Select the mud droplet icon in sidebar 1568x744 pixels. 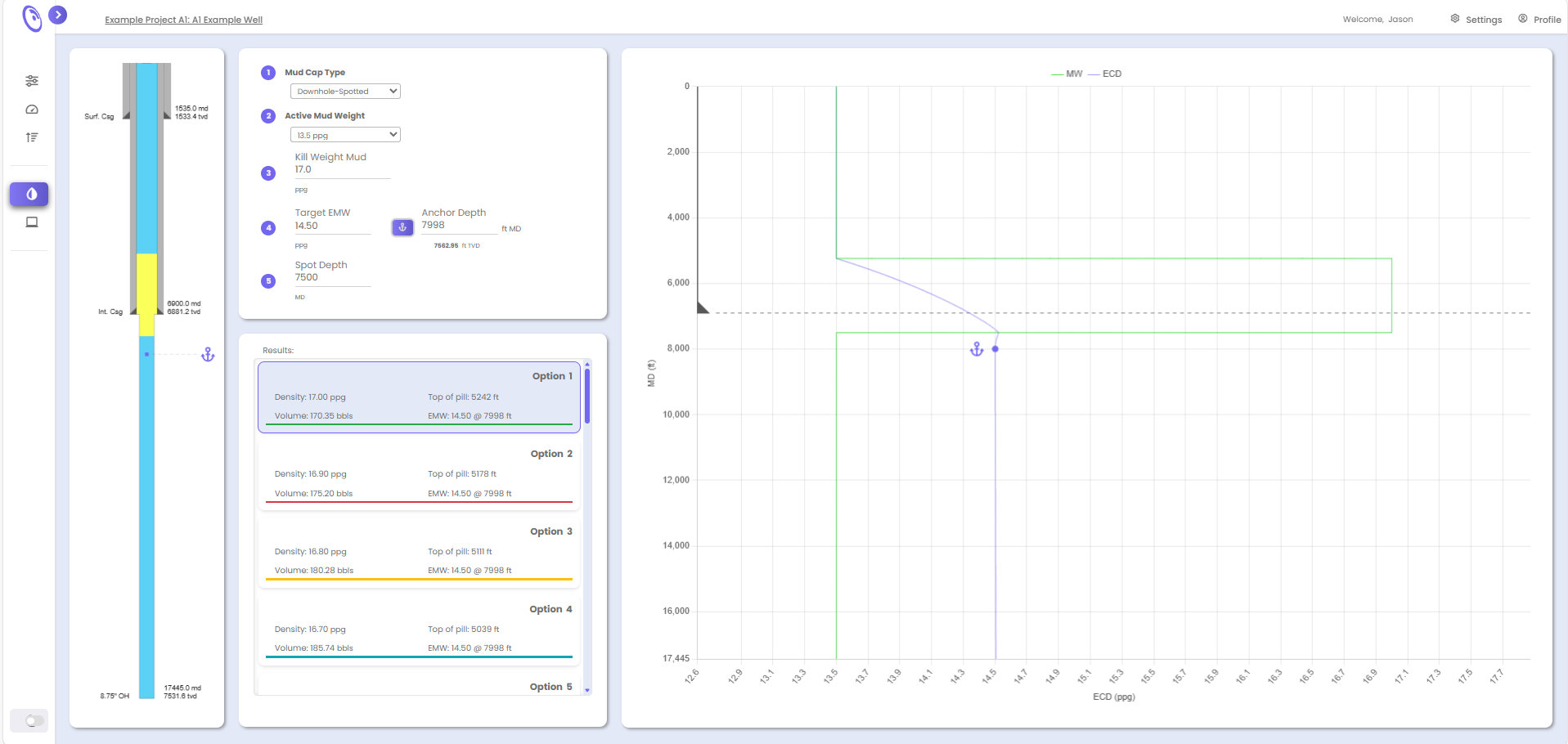[30, 194]
